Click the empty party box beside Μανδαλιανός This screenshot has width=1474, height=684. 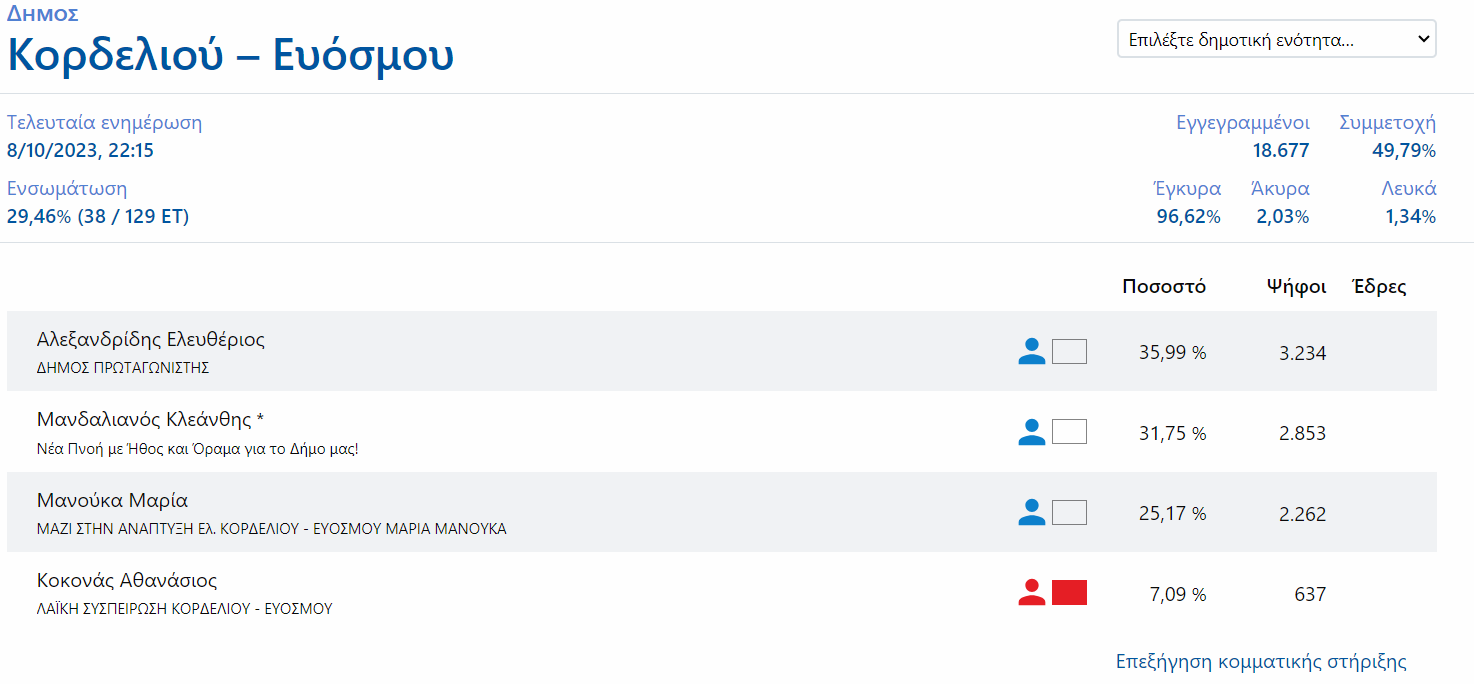1069,432
